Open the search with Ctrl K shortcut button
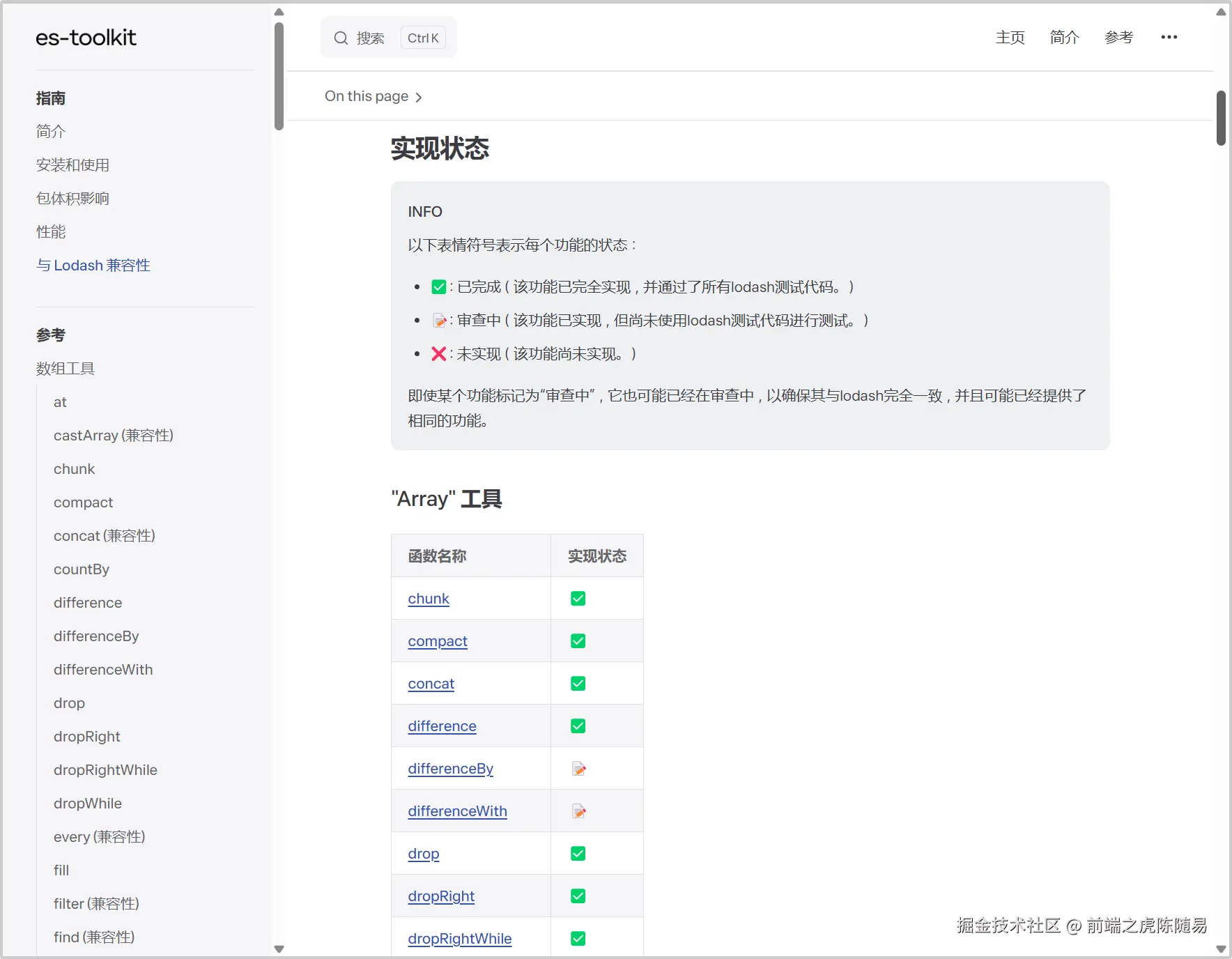1232x959 pixels. 422,38
